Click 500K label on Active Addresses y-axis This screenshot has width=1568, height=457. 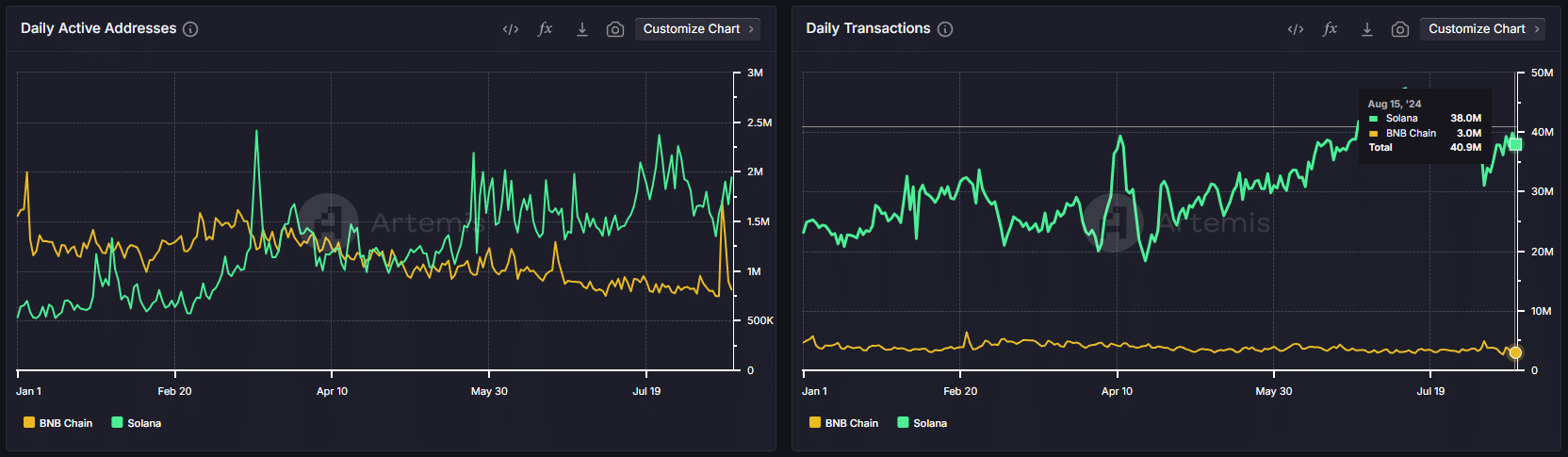[760, 320]
